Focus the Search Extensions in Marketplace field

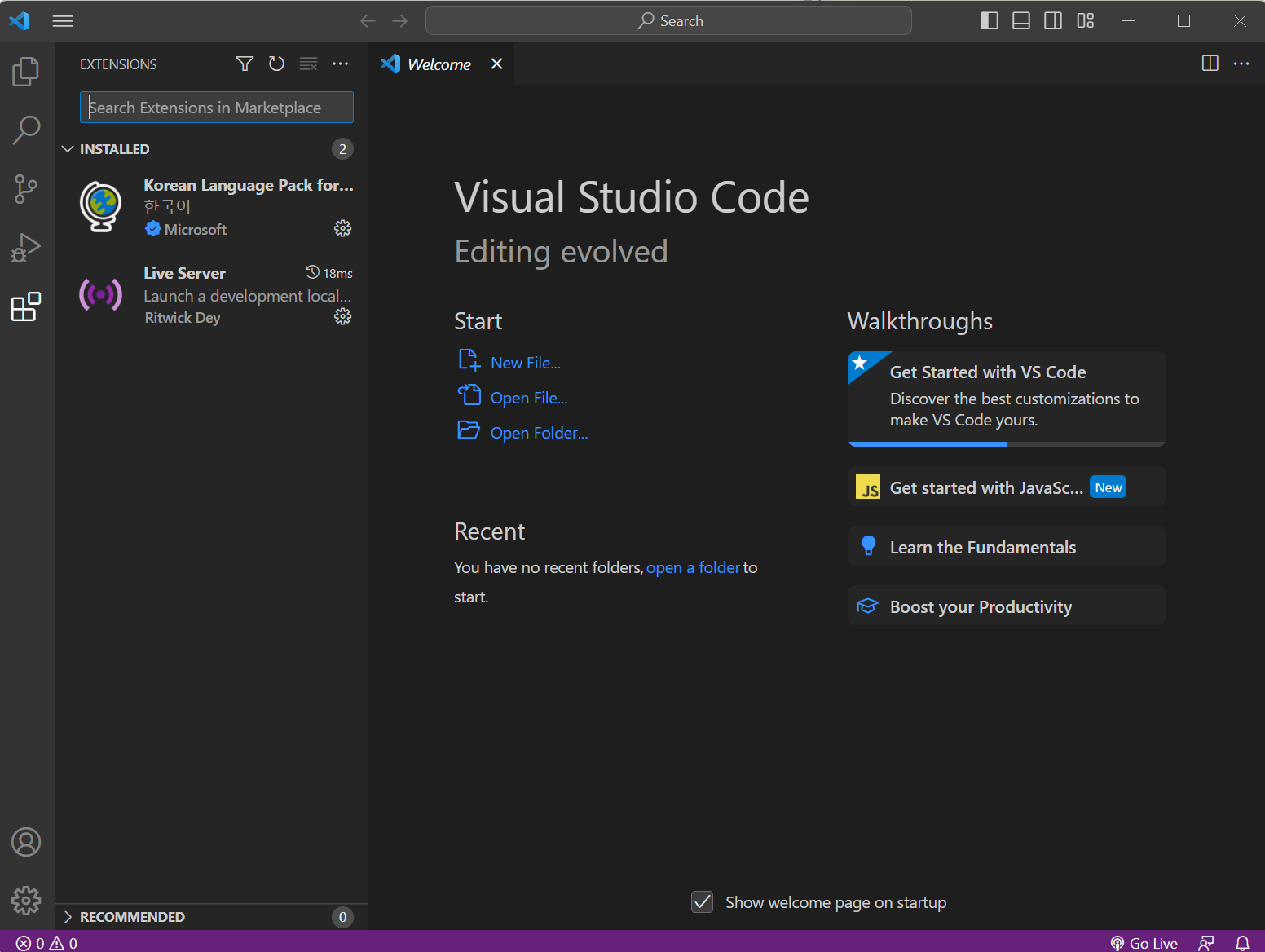pos(217,108)
